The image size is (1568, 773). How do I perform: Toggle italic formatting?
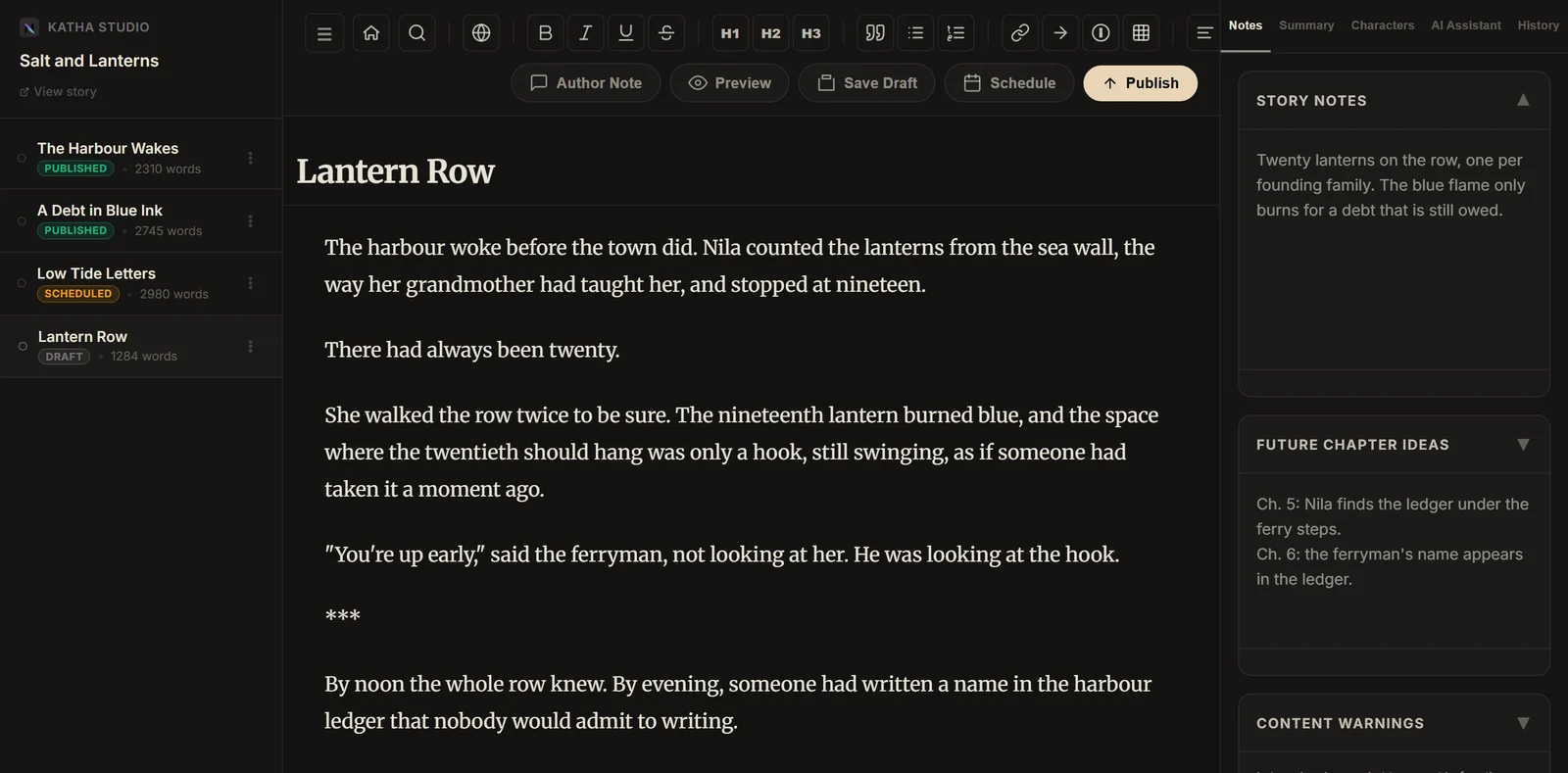(x=586, y=33)
